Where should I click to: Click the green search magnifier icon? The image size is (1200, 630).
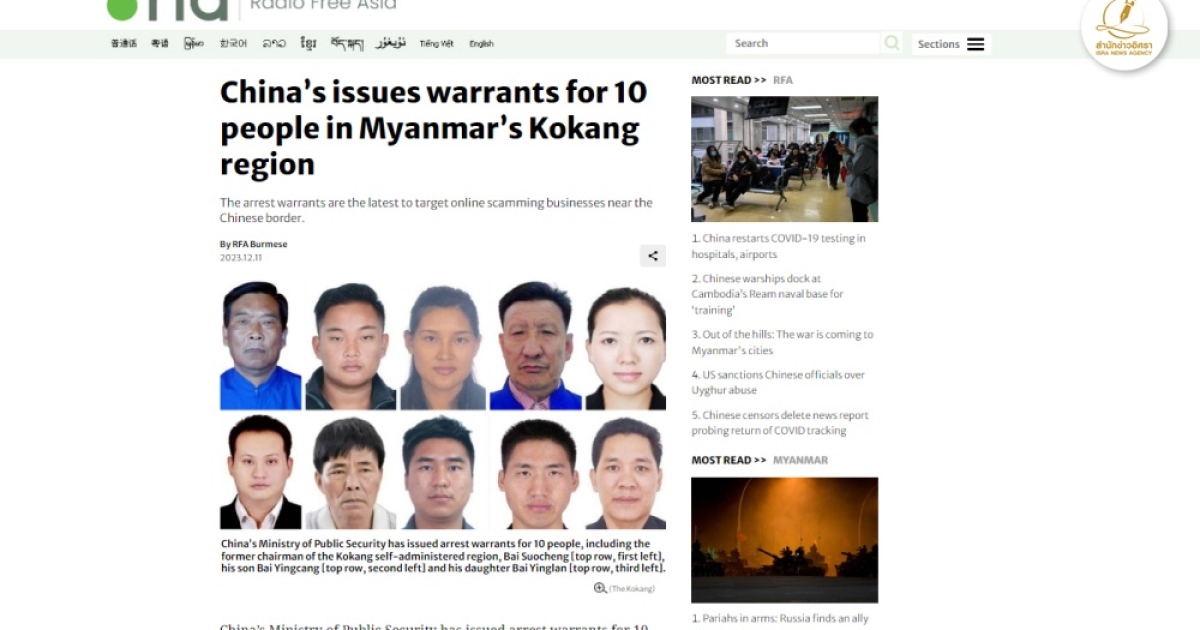coord(892,43)
